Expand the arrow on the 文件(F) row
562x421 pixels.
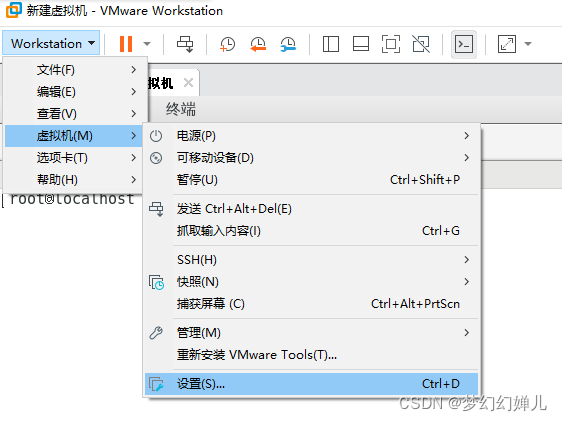coord(134,70)
